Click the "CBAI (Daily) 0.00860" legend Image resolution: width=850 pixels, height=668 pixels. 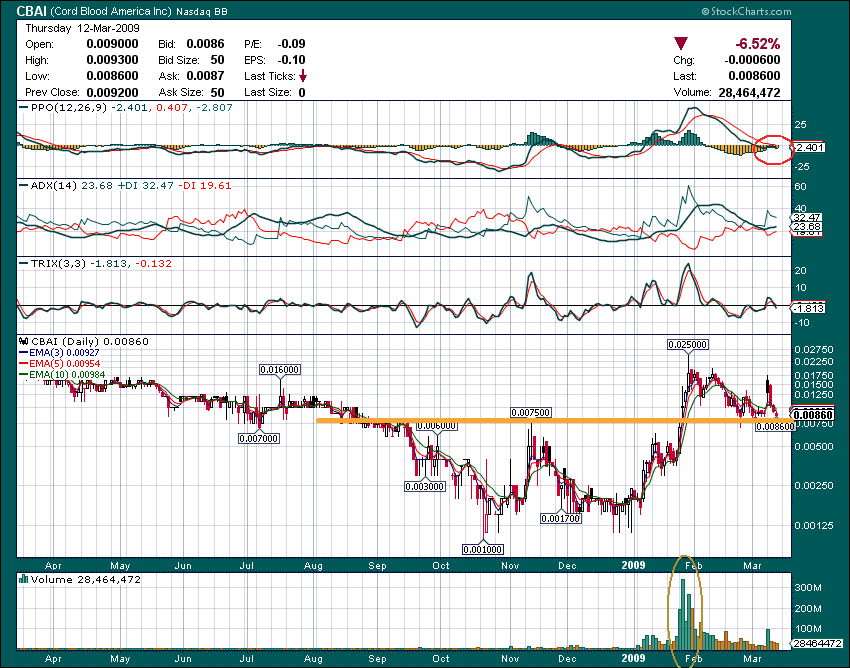[89, 342]
